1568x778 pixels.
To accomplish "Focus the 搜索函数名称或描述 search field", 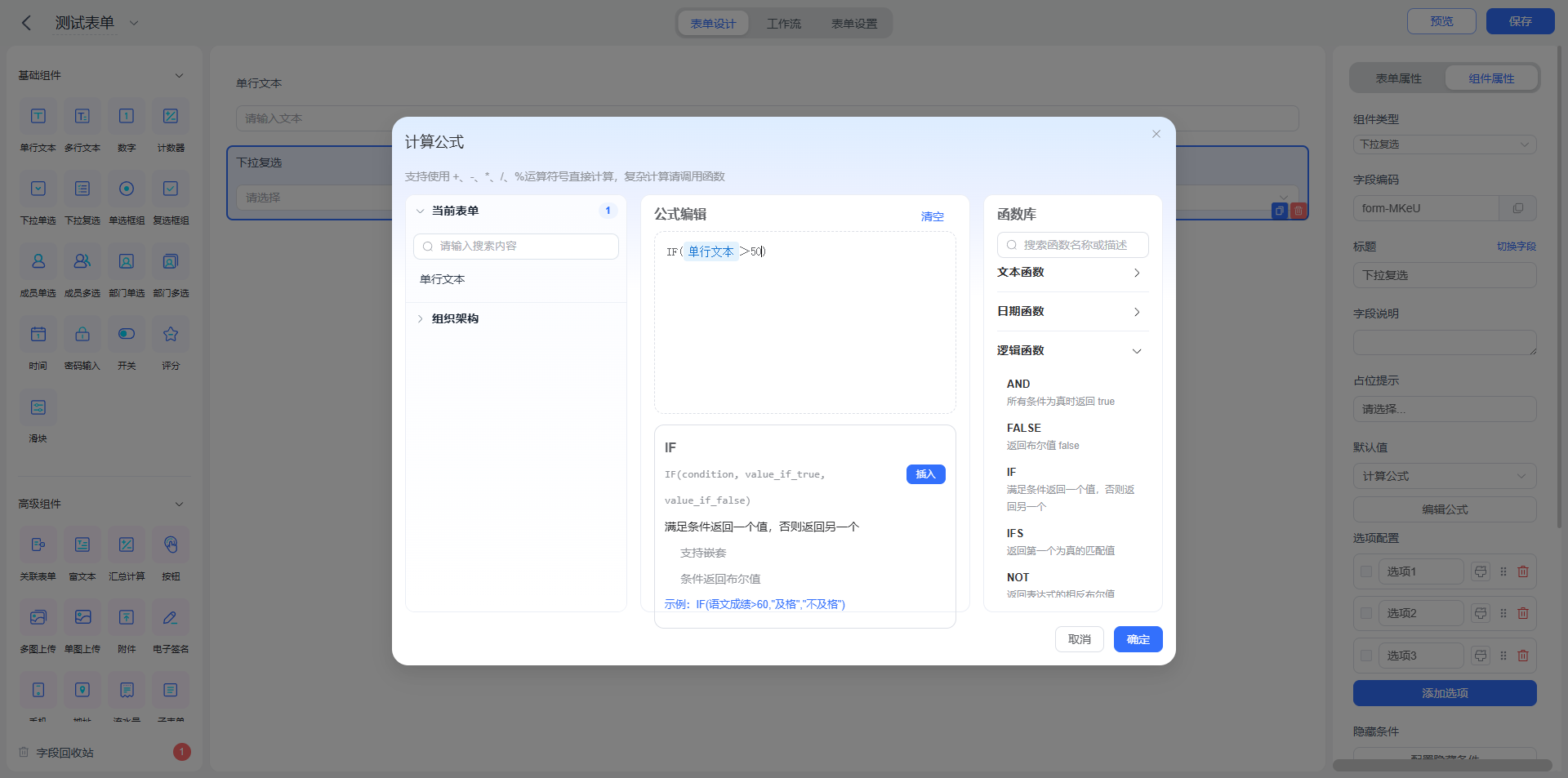I will click(x=1072, y=245).
